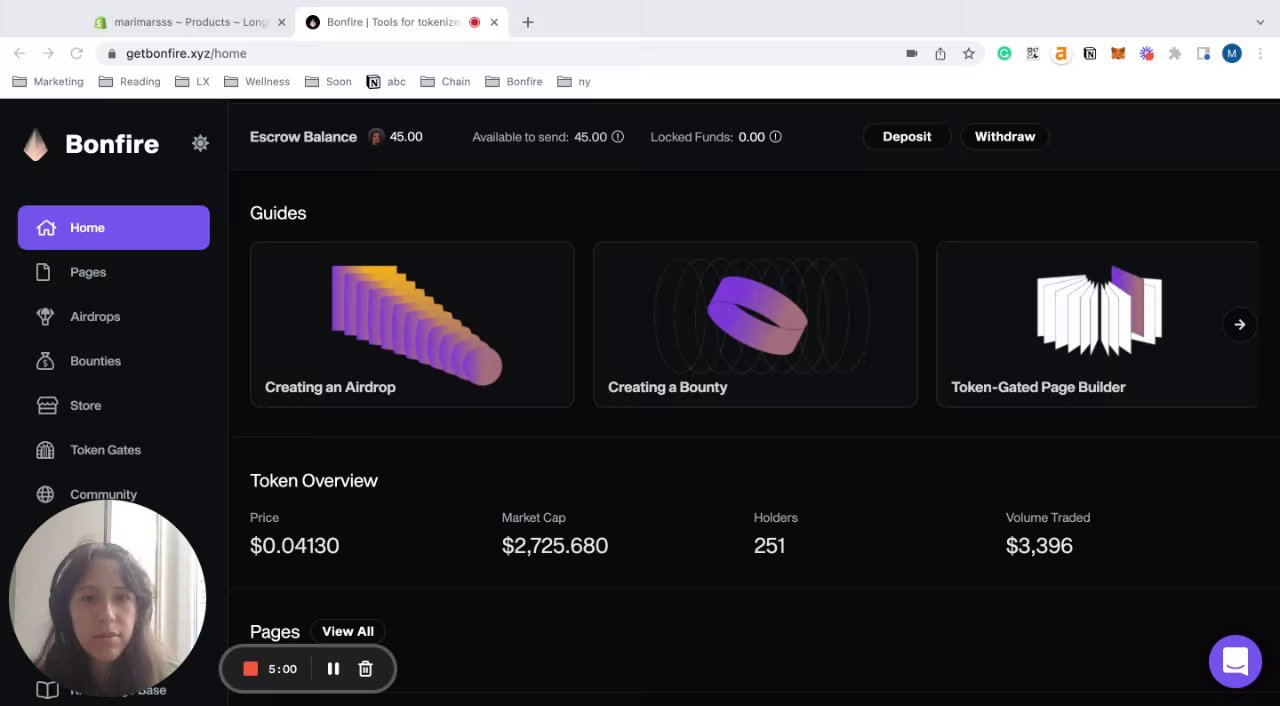1280x706 pixels.
Task: Open the Token-Gated Page Builder guide
Action: 1097,324
